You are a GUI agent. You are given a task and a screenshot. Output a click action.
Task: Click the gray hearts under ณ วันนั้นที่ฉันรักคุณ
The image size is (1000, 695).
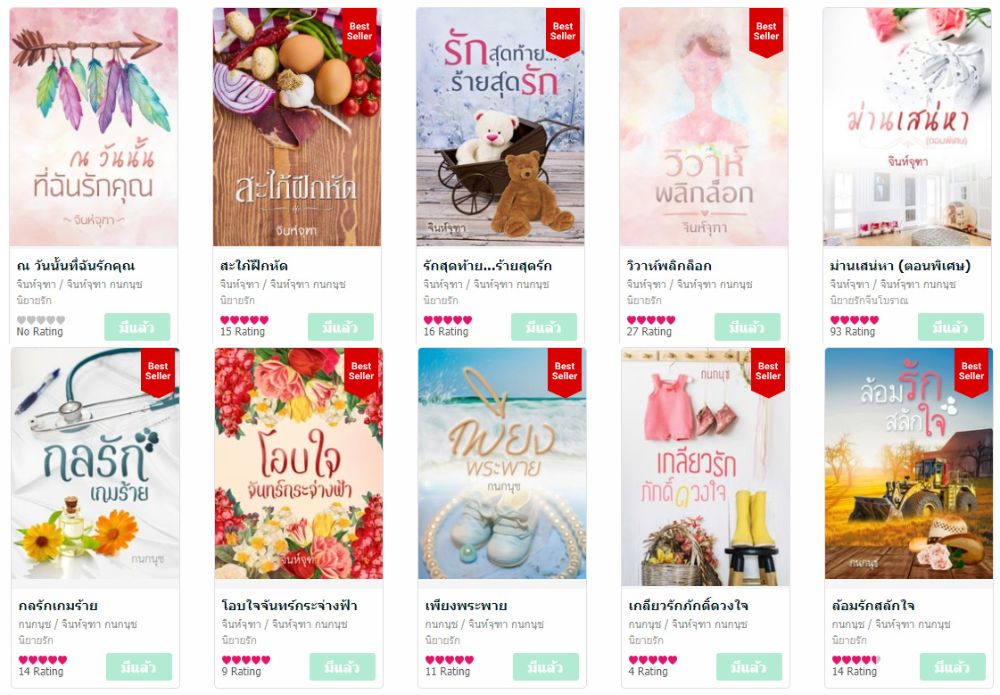pos(41,320)
